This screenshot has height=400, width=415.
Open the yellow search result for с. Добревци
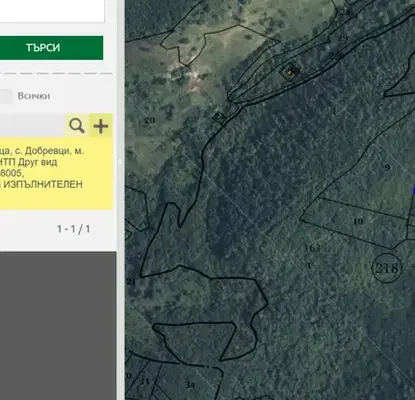[56, 173]
